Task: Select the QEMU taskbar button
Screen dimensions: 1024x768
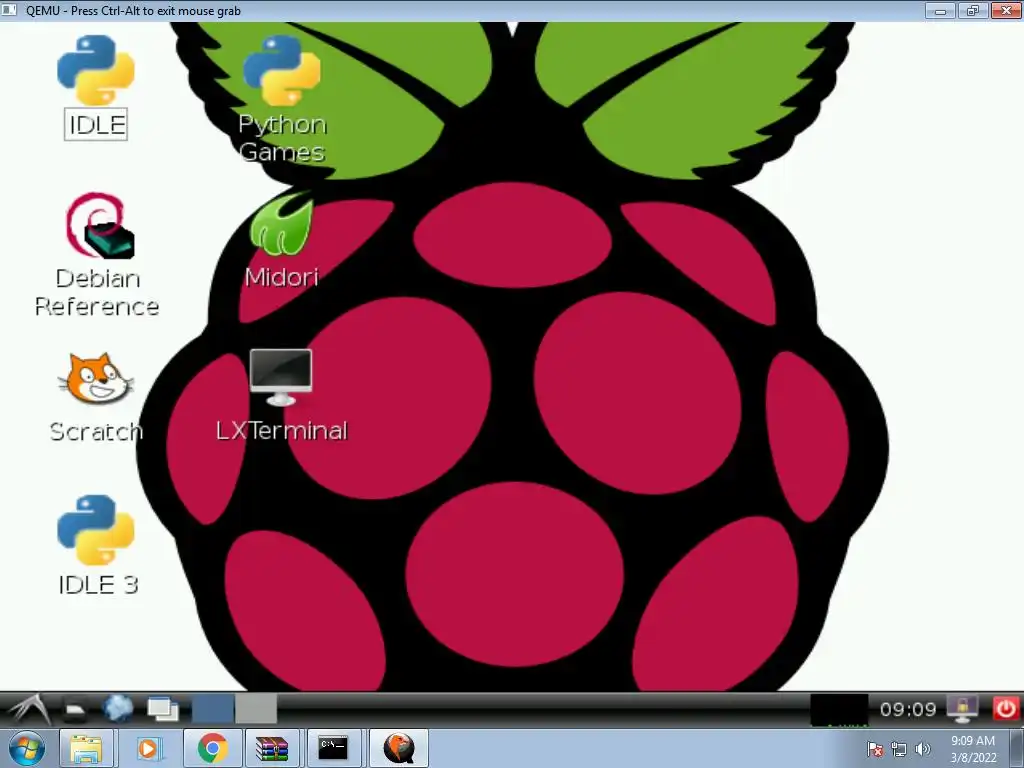Action: pos(398,748)
